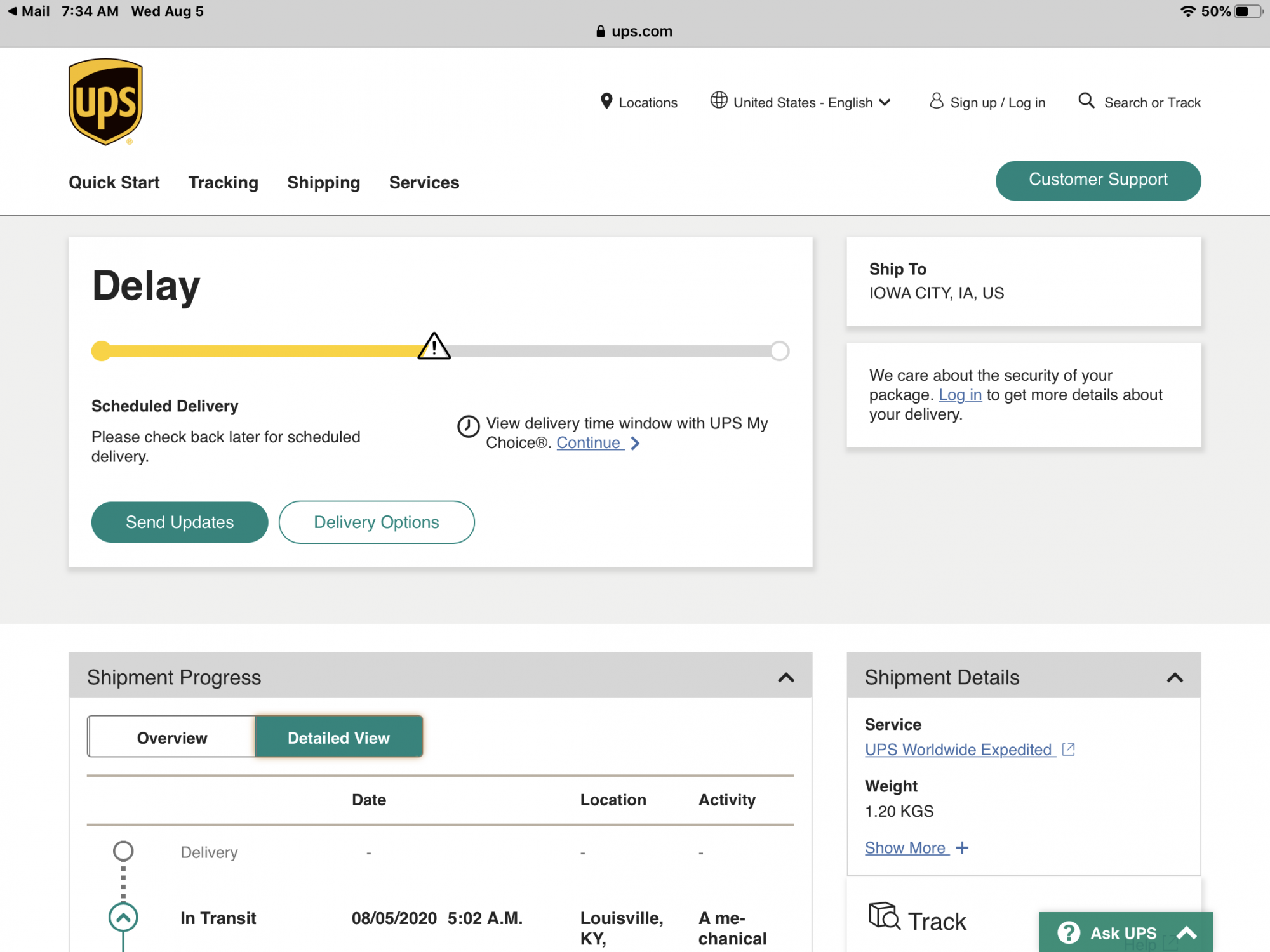Tap the ups.com address bar
This screenshot has width=1270, height=952.
click(635, 31)
